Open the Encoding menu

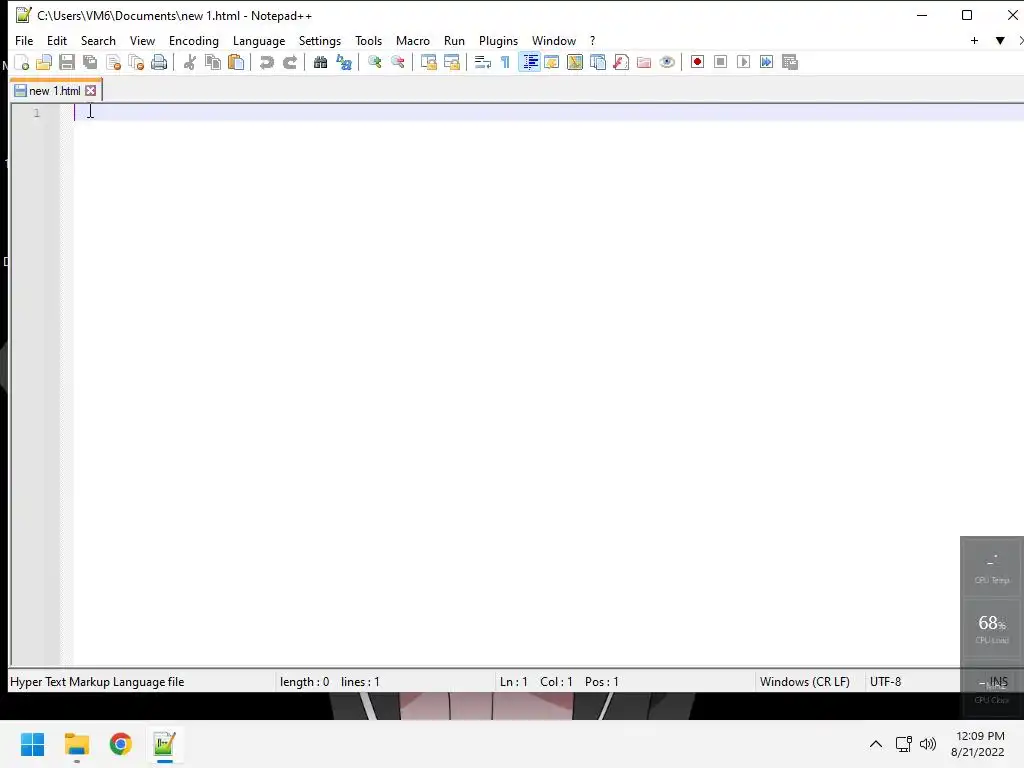click(x=194, y=40)
